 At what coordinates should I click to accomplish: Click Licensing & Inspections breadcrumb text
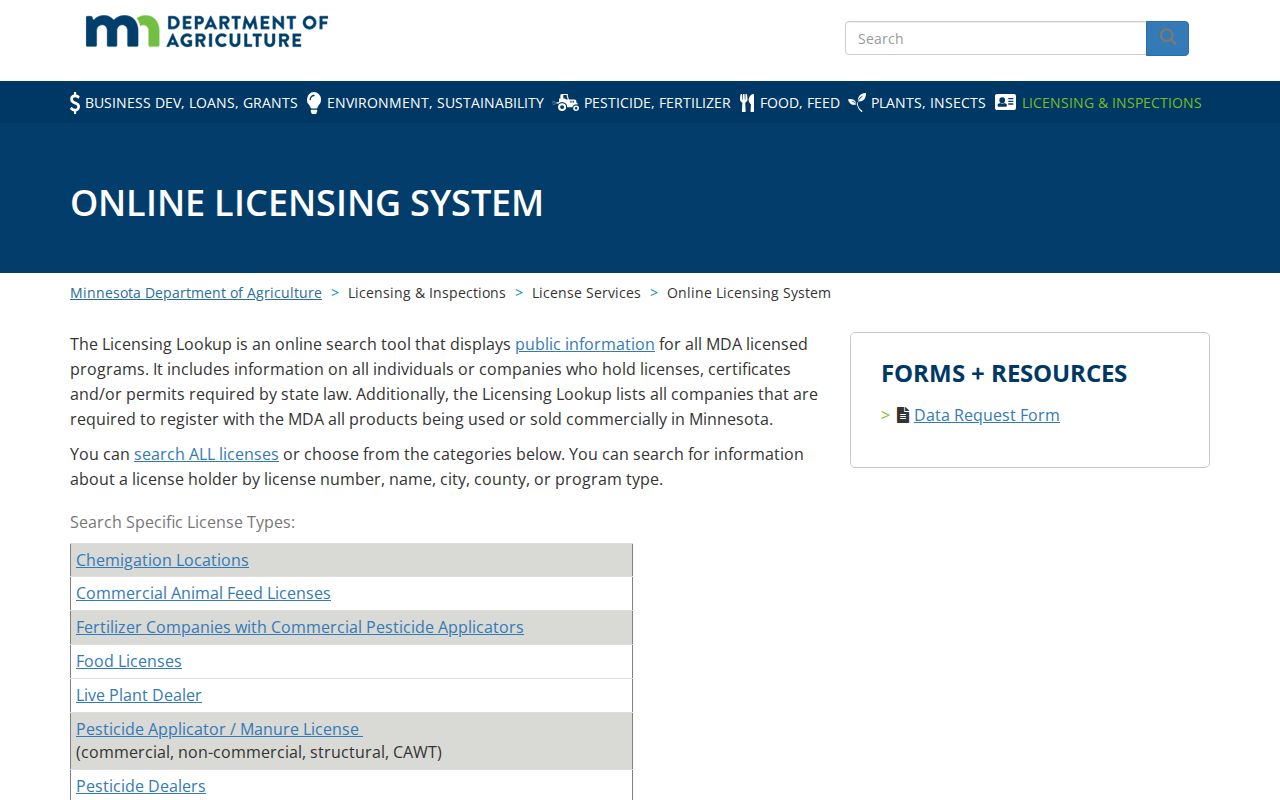[427, 293]
